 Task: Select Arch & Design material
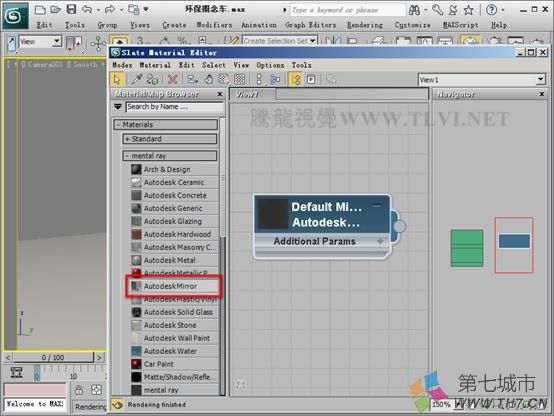(x=174, y=169)
